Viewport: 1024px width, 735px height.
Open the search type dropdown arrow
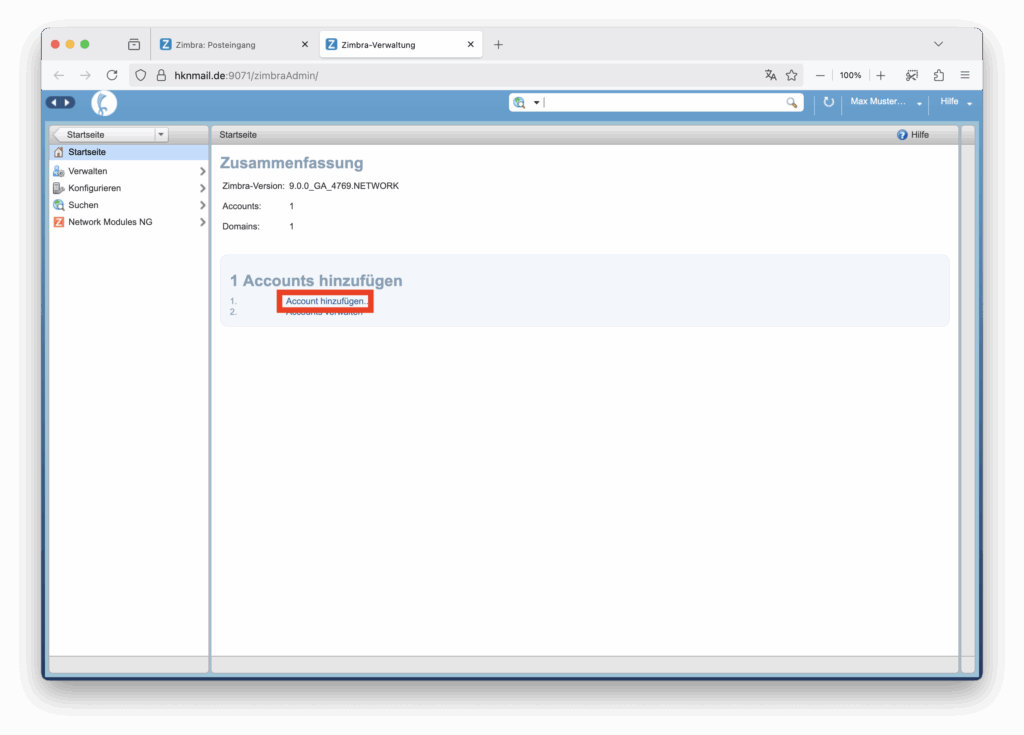[537, 103]
